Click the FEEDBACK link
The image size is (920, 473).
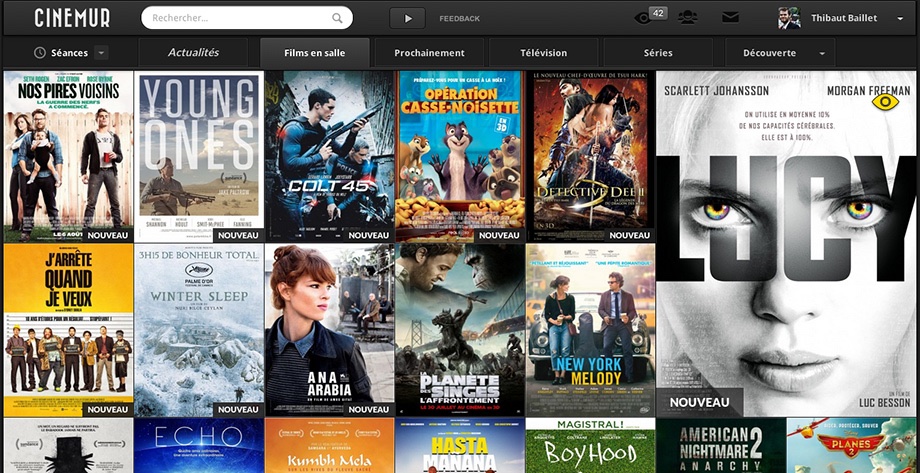[x=459, y=19]
